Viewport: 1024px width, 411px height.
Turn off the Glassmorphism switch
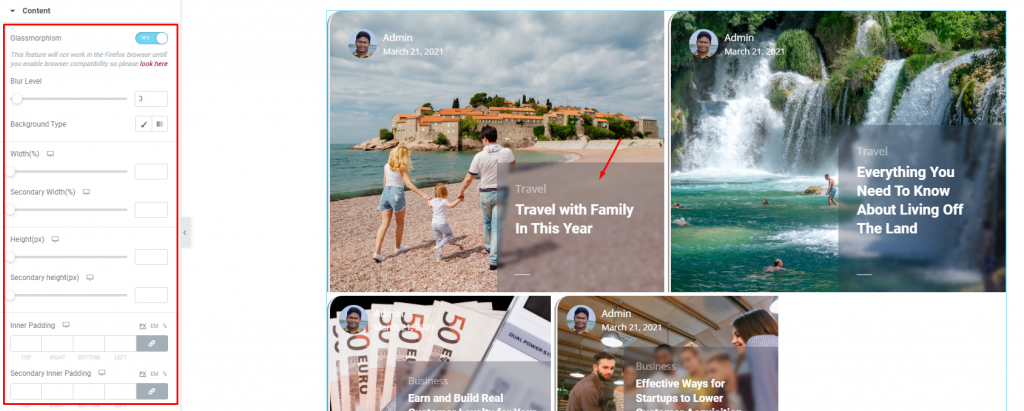(152, 38)
